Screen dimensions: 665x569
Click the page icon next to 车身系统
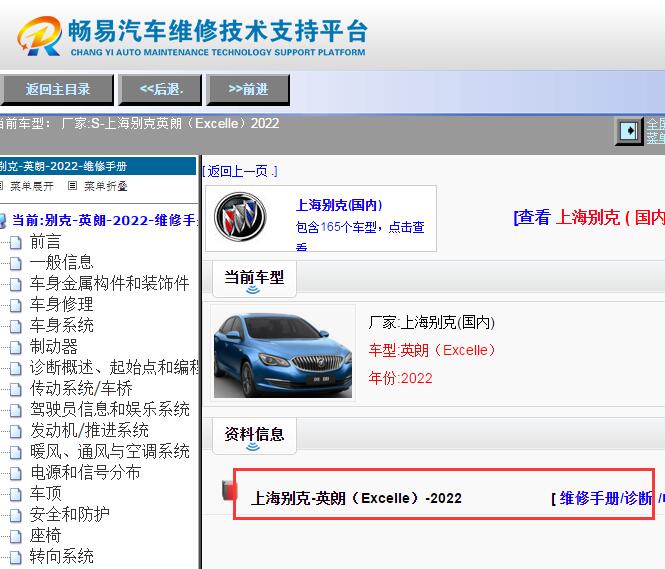click(x=16, y=327)
